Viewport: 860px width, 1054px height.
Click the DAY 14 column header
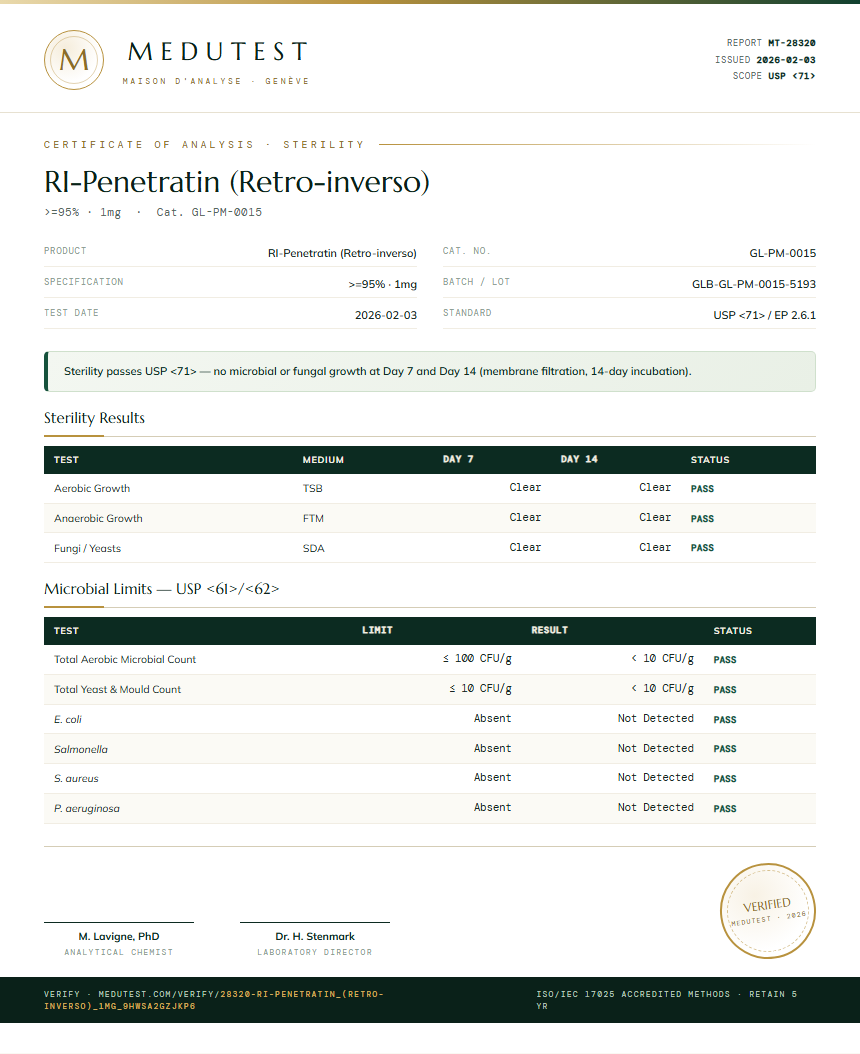579,459
